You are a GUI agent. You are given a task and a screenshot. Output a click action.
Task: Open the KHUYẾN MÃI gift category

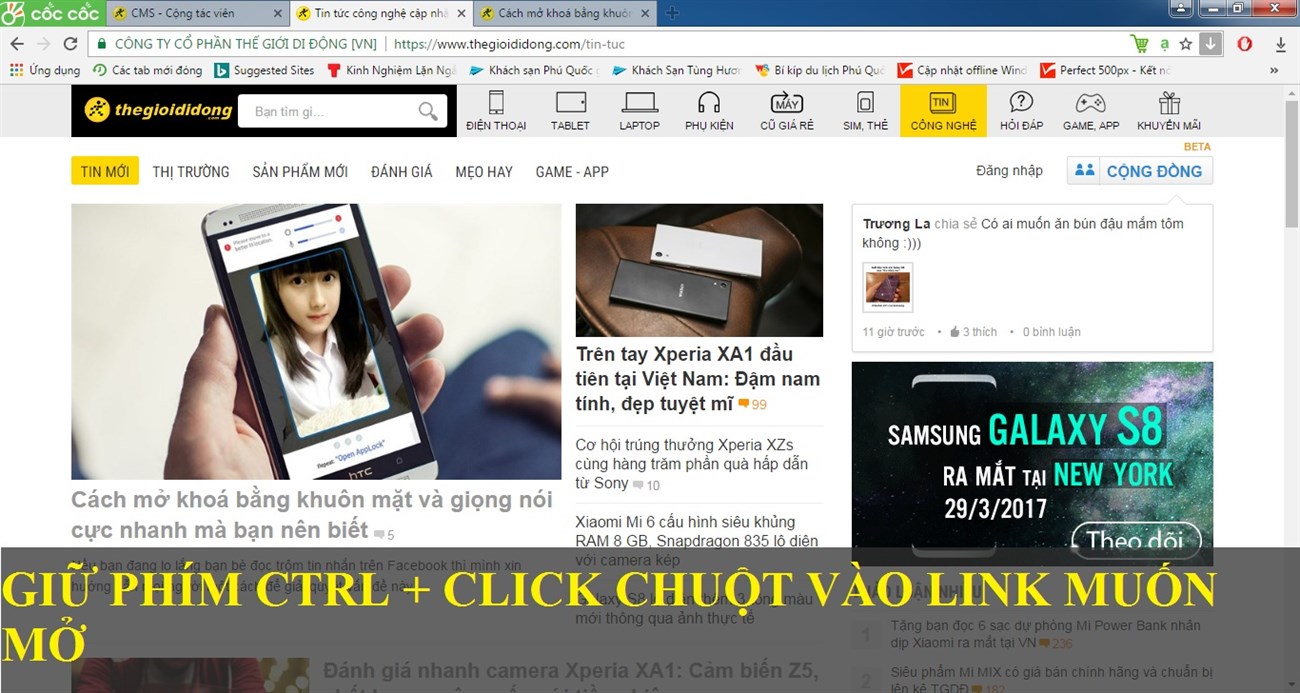point(1169,111)
